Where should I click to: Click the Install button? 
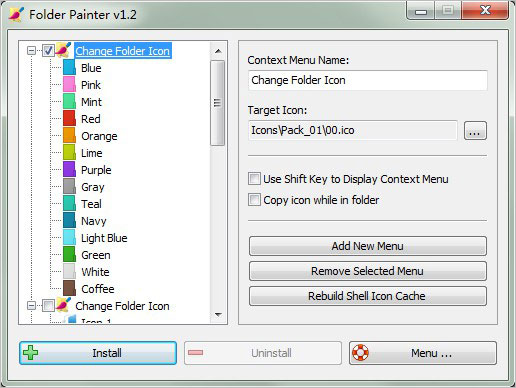(98, 353)
